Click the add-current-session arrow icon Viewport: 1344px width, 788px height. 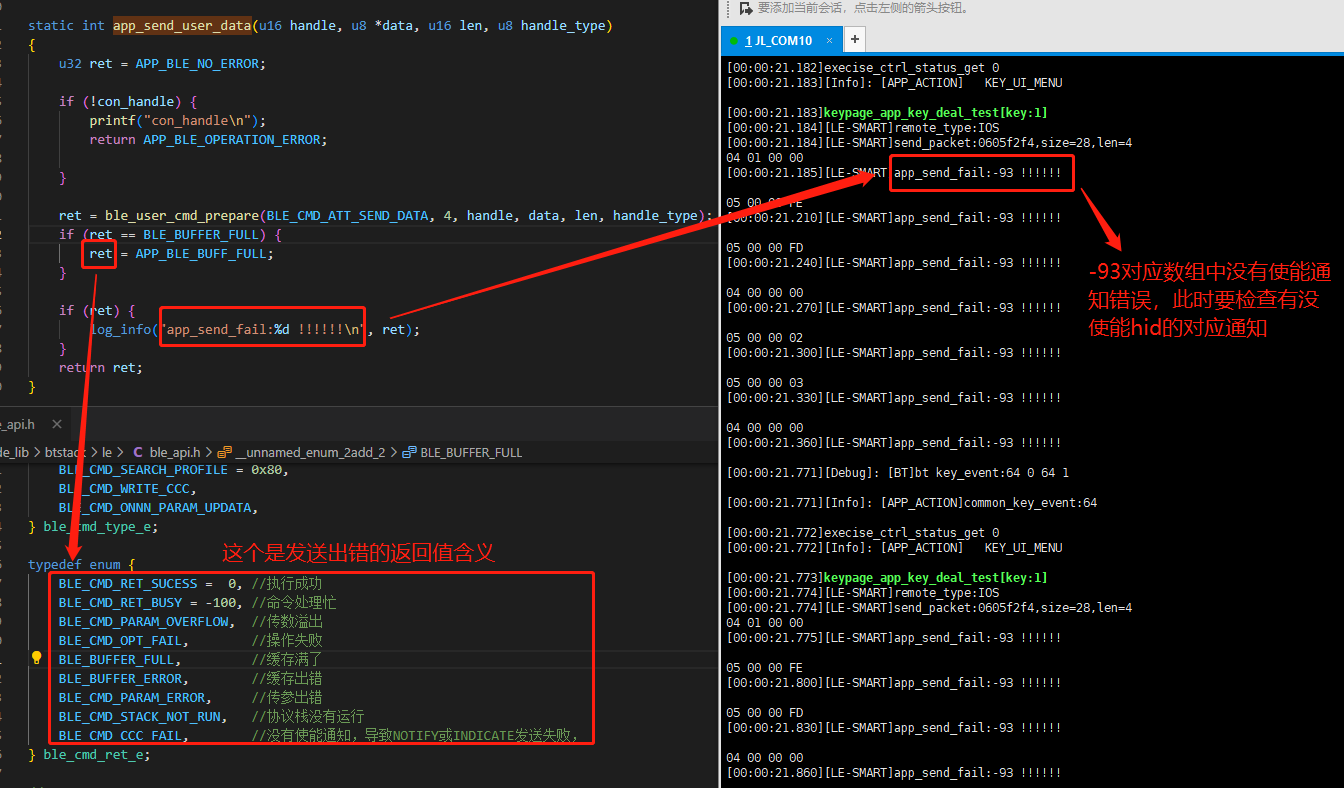click(745, 8)
